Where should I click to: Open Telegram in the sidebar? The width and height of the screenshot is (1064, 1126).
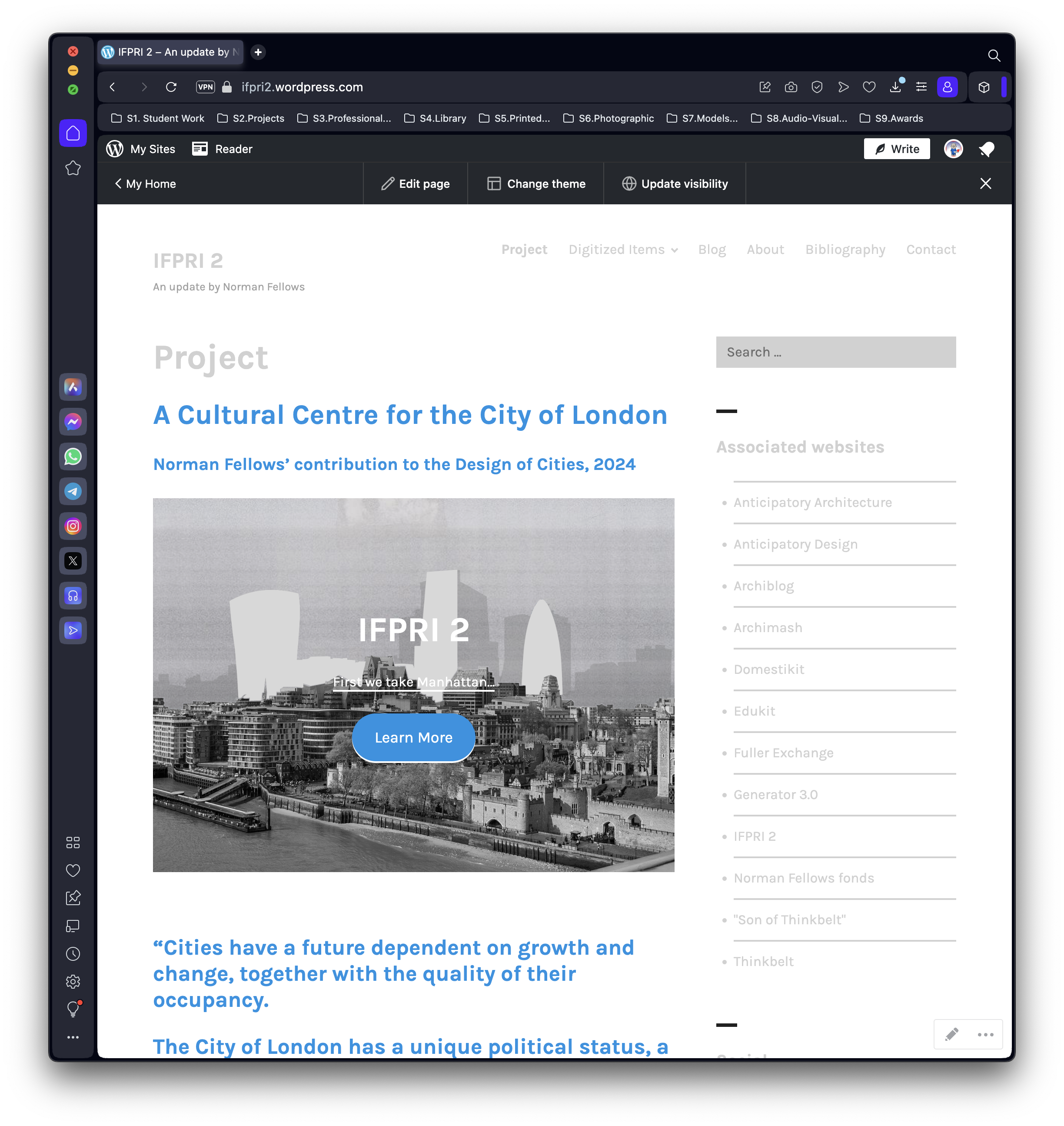pos(73,491)
